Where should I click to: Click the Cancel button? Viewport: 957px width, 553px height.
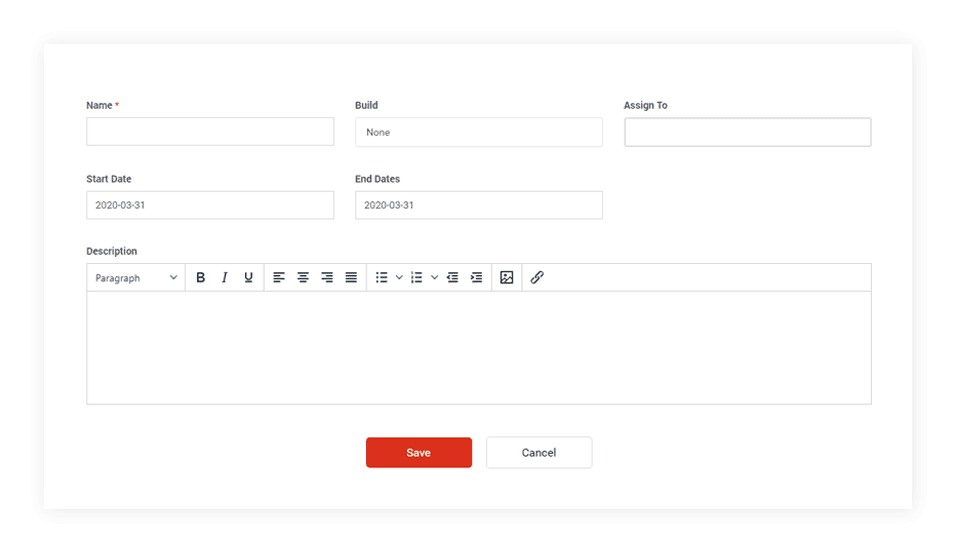point(539,452)
